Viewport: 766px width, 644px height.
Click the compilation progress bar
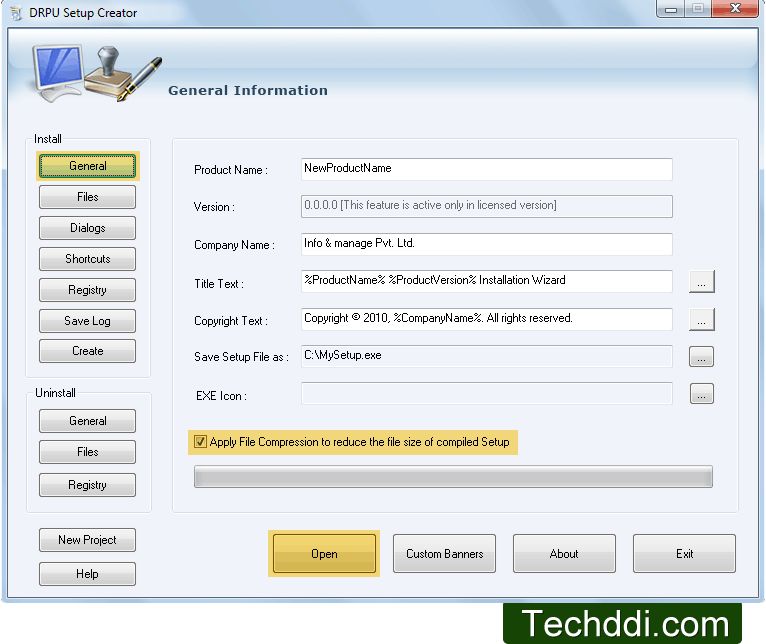tap(453, 476)
